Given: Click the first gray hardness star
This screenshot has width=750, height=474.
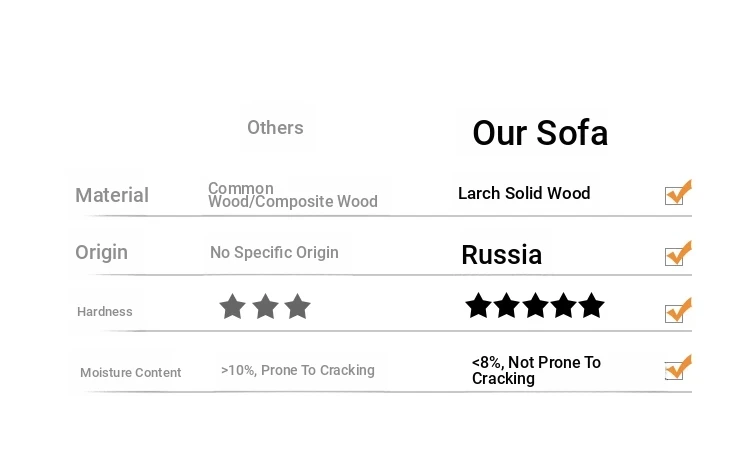Looking at the screenshot, I should point(233,307).
